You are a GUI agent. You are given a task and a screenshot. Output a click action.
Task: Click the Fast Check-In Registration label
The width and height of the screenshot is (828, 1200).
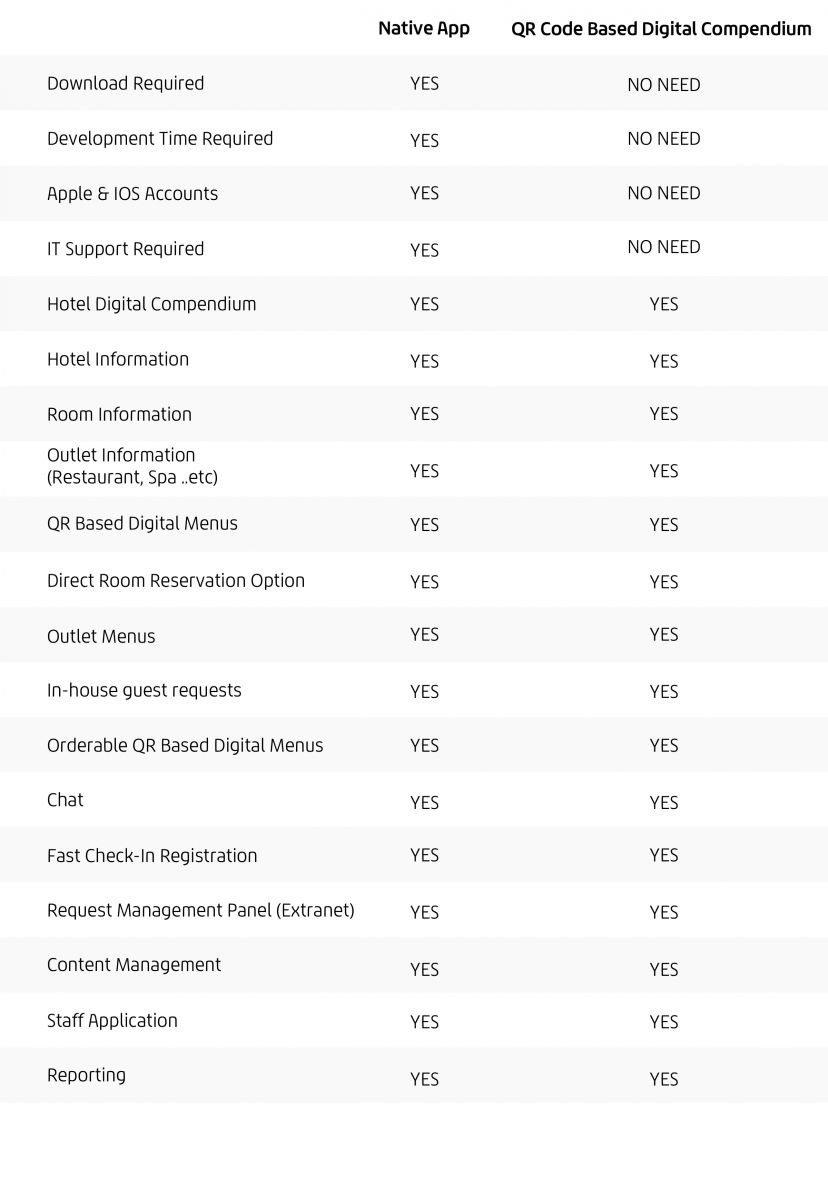coord(152,856)
